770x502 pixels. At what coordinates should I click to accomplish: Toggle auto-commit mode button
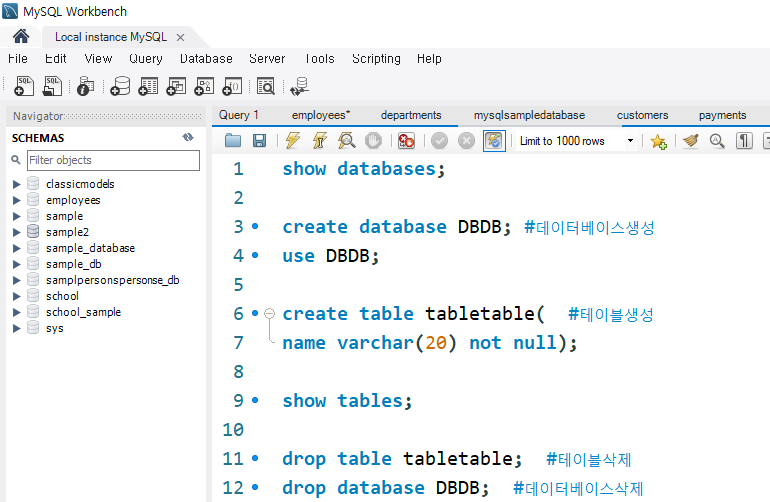click(494, 141)
